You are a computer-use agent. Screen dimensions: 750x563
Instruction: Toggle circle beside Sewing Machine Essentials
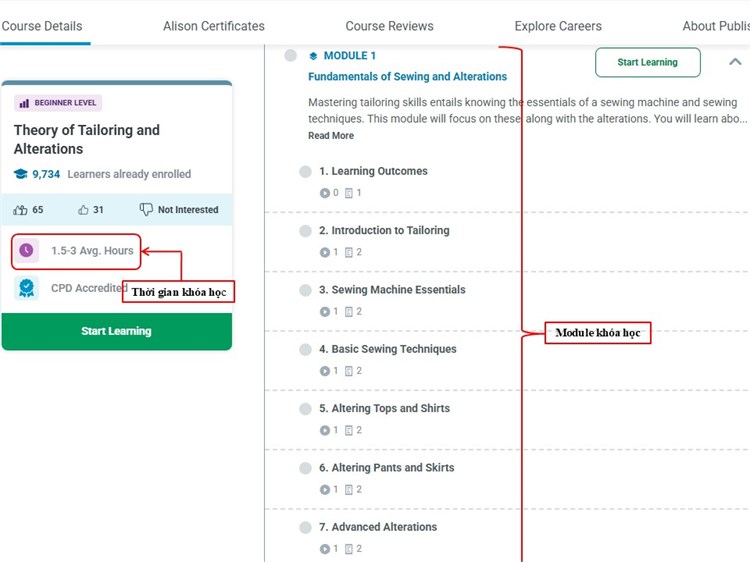point(305,290)
